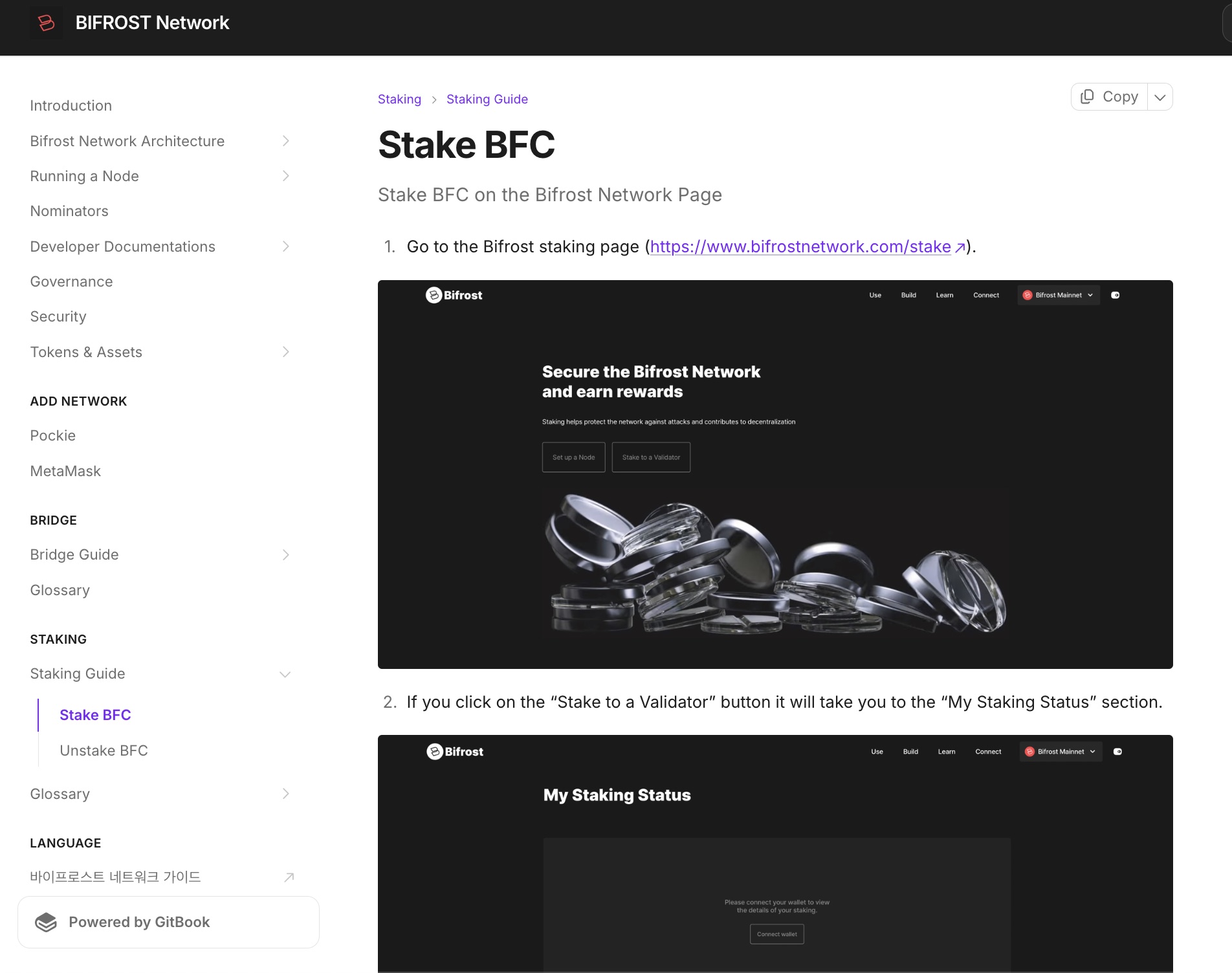This screenshot has width=1232, height=973.
Task: Click the Powered by GitBook button
Action: (168, 922)
